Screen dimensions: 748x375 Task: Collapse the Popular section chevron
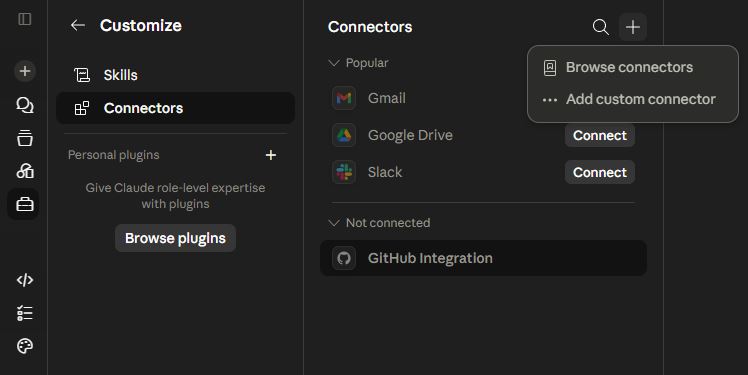334,63
